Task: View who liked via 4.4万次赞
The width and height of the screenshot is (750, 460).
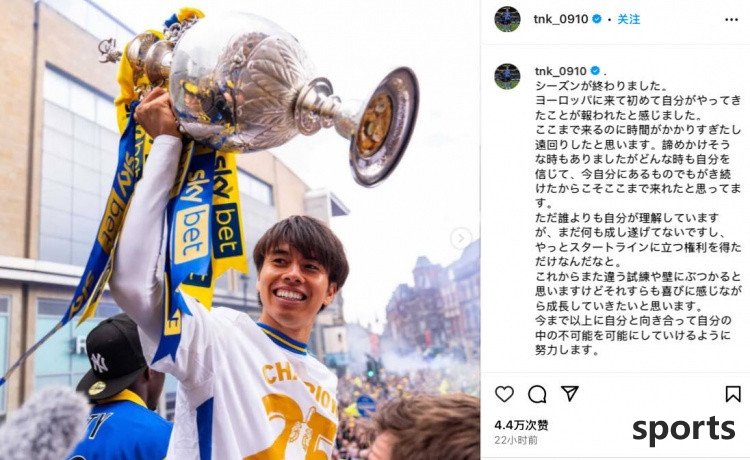Action: (x=521, y=425)
